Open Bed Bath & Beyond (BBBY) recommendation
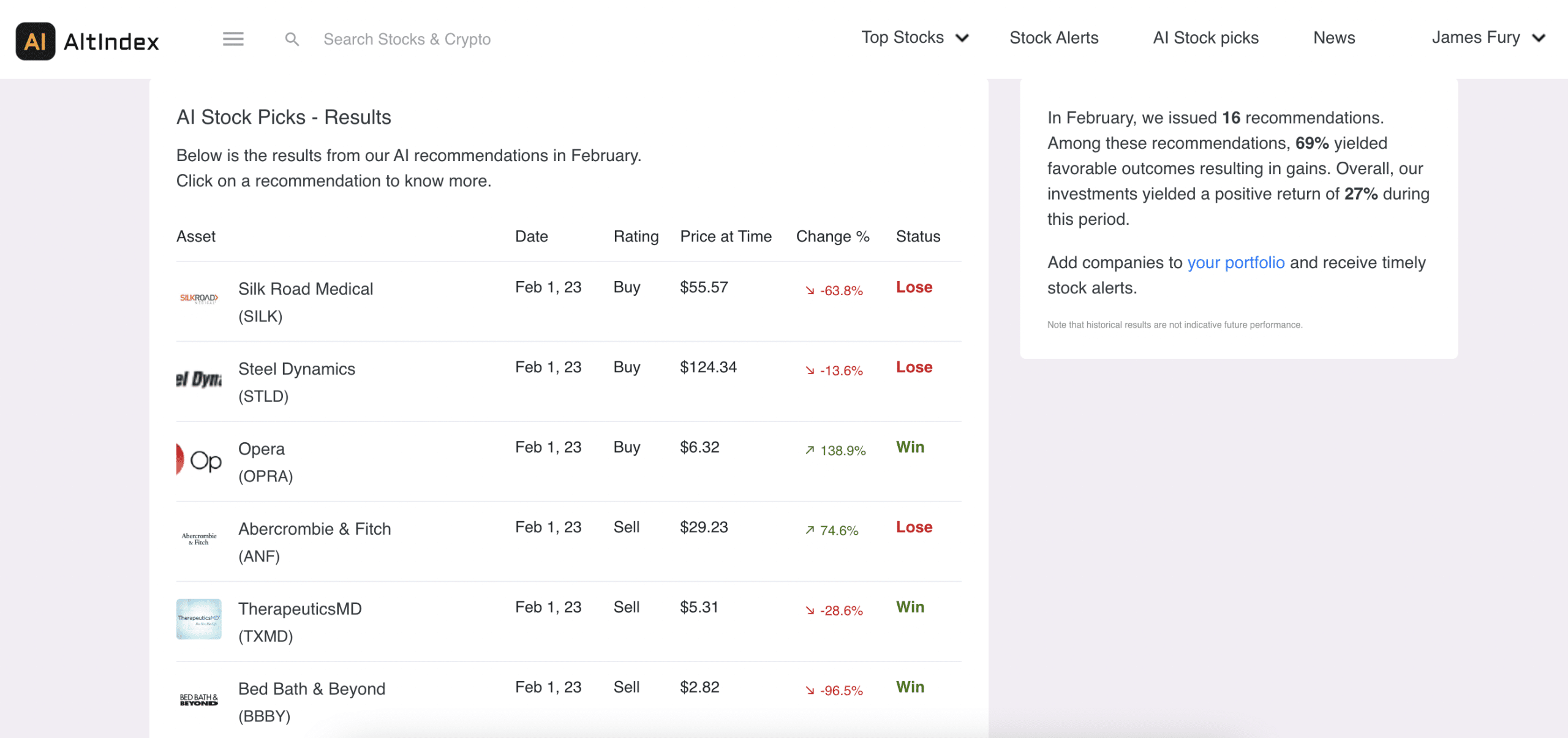Image resolution: width=1568 pixels, height=738 pixels. (x=568, y=701)
